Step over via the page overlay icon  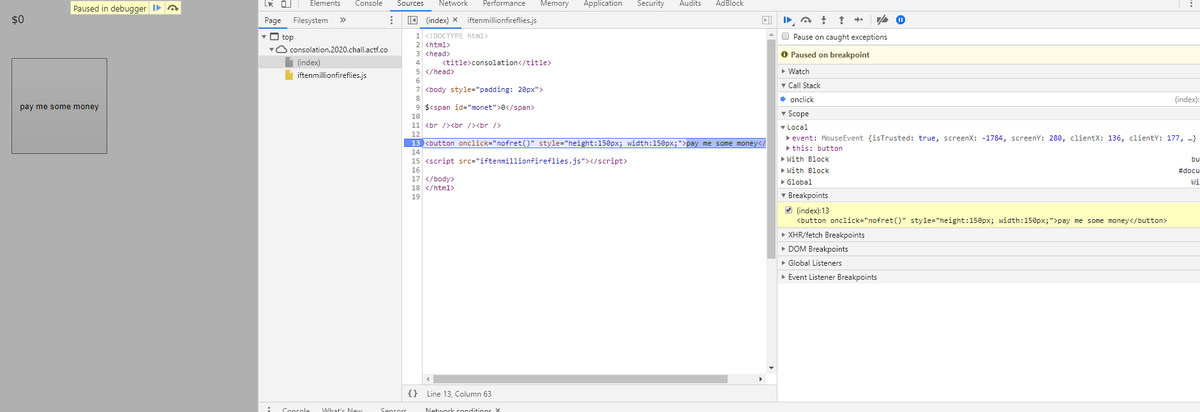(172, 8)
